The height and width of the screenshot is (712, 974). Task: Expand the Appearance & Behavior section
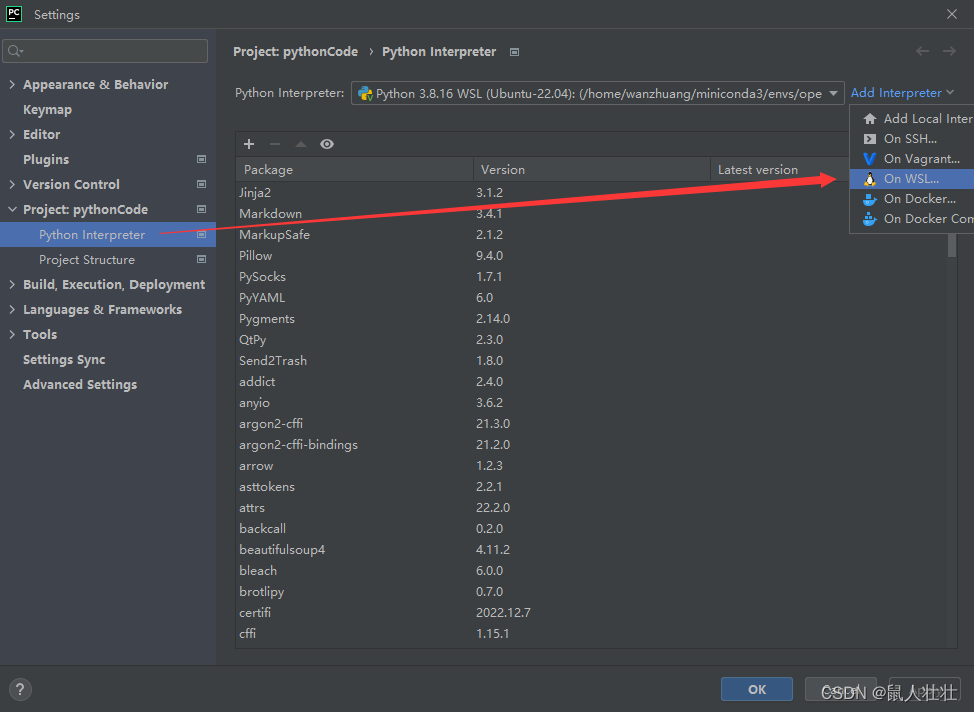coord(12,84)
